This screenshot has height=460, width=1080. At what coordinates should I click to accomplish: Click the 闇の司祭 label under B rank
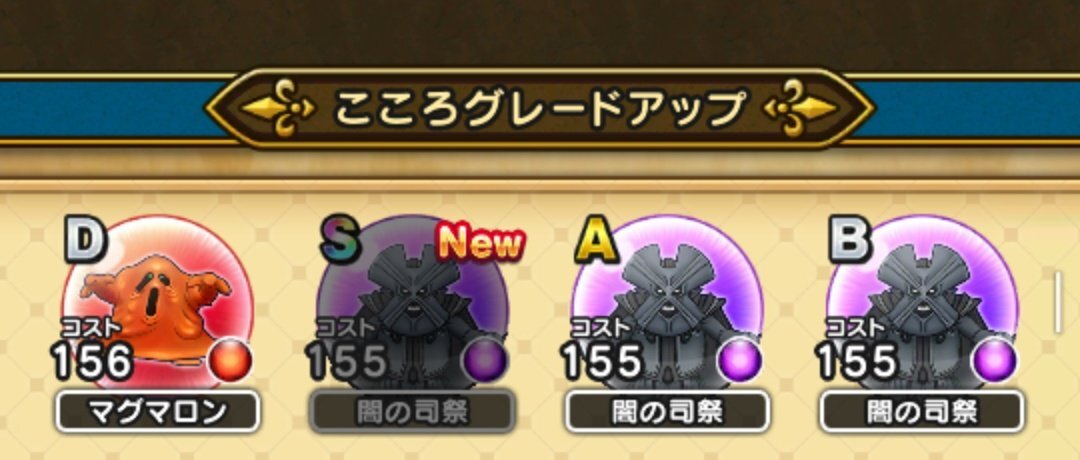[x=922, y=412]
